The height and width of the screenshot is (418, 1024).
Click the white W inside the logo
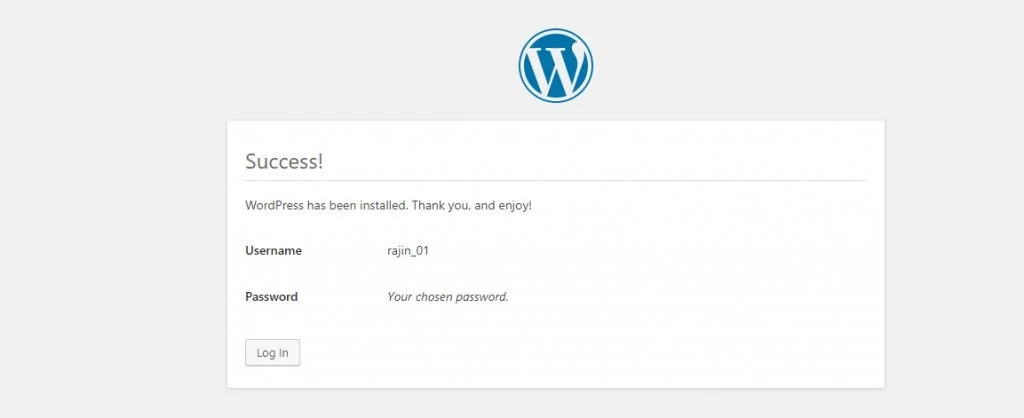(x=555, y=65)
